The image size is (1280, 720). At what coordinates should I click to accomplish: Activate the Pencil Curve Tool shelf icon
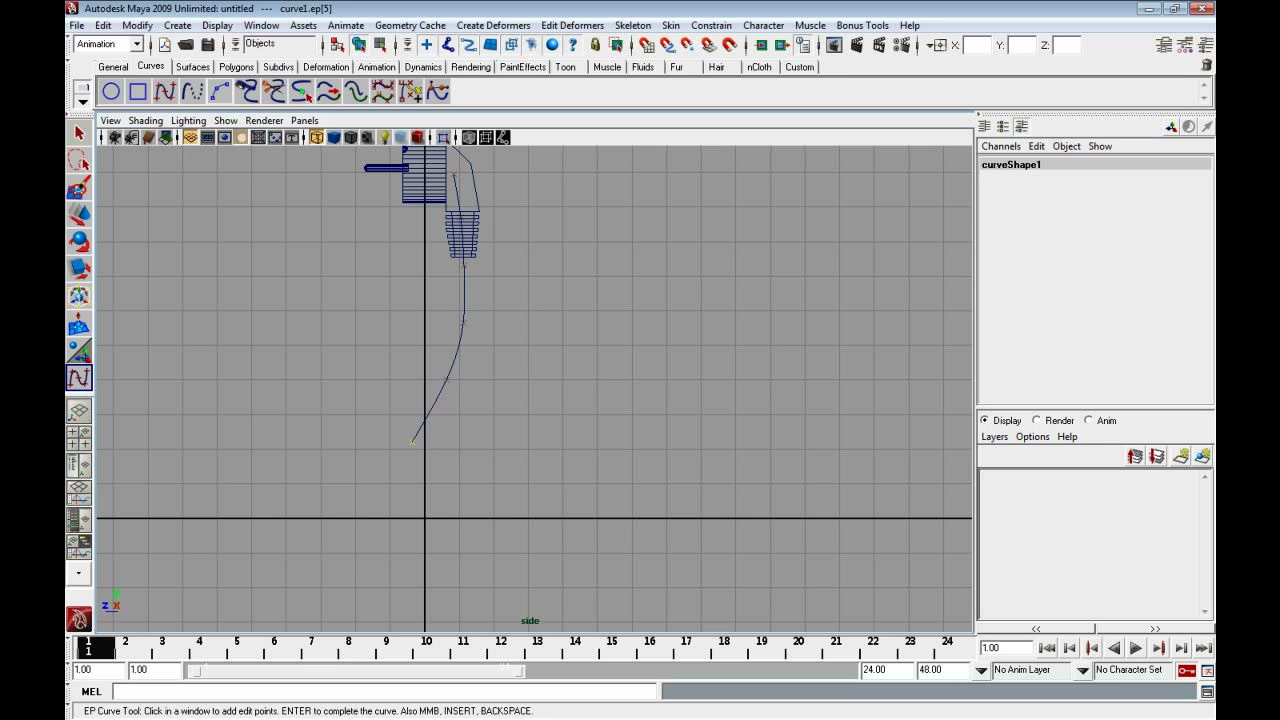[x=192, y=92]
